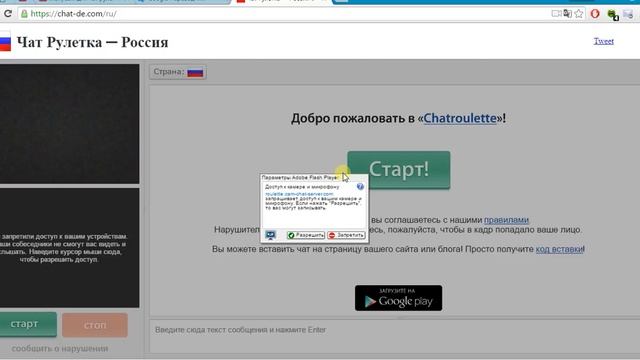Click the orange стоп button
Viewport: 640px width, 360px height.
click(95, 325)
